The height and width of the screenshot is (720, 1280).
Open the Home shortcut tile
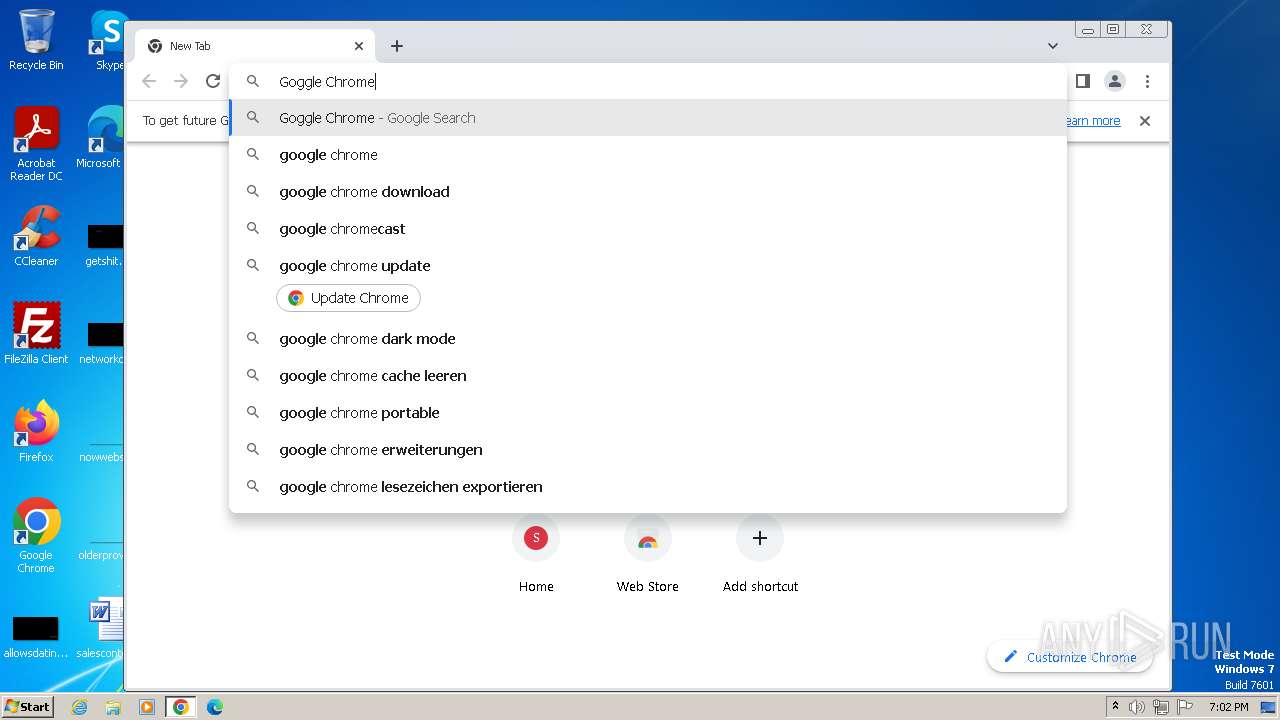click(536, 555)
